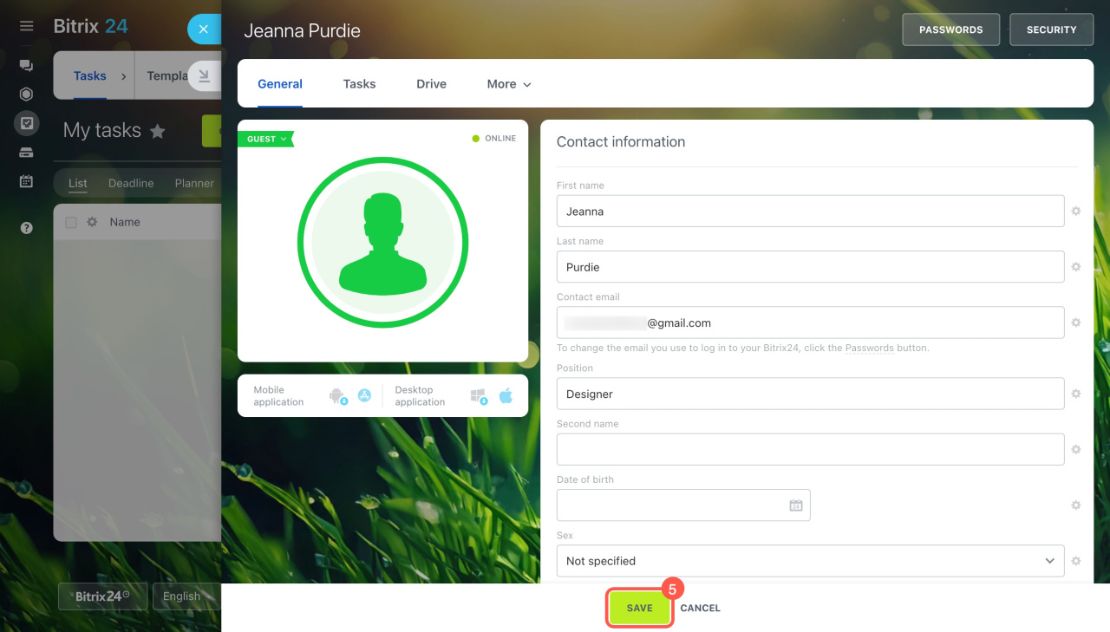This screenshot has height=632, width=1110.
Task: Open the Date of birth calendar picker
Action: [796, 505]
